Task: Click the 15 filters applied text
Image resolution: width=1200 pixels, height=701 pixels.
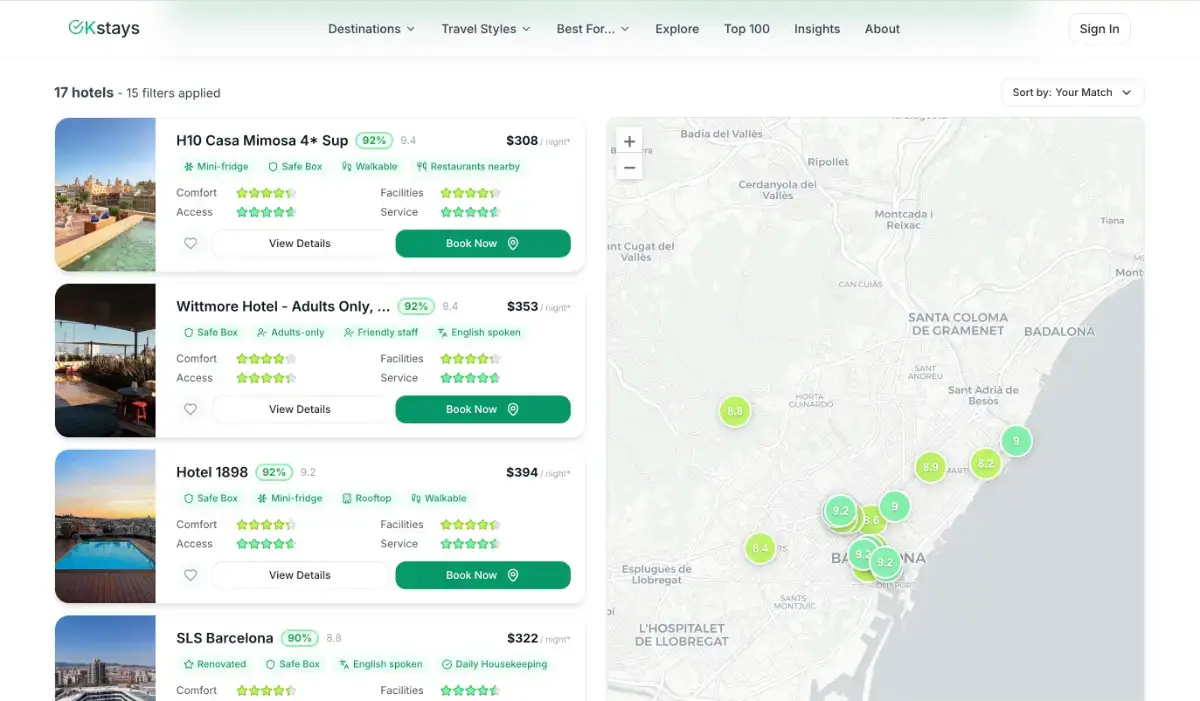Action: [x=173, y=93]
